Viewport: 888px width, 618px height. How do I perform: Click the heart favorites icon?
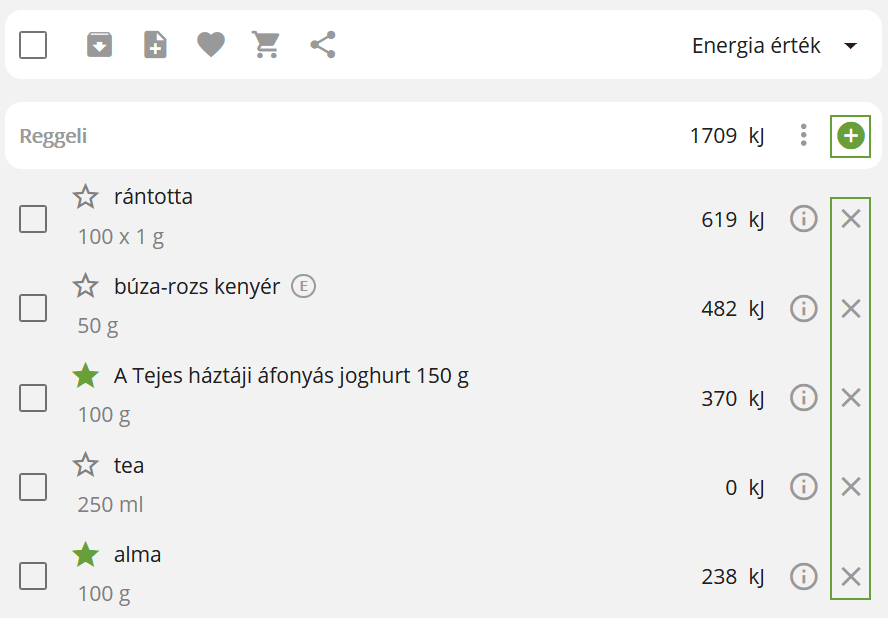(211, 45)
